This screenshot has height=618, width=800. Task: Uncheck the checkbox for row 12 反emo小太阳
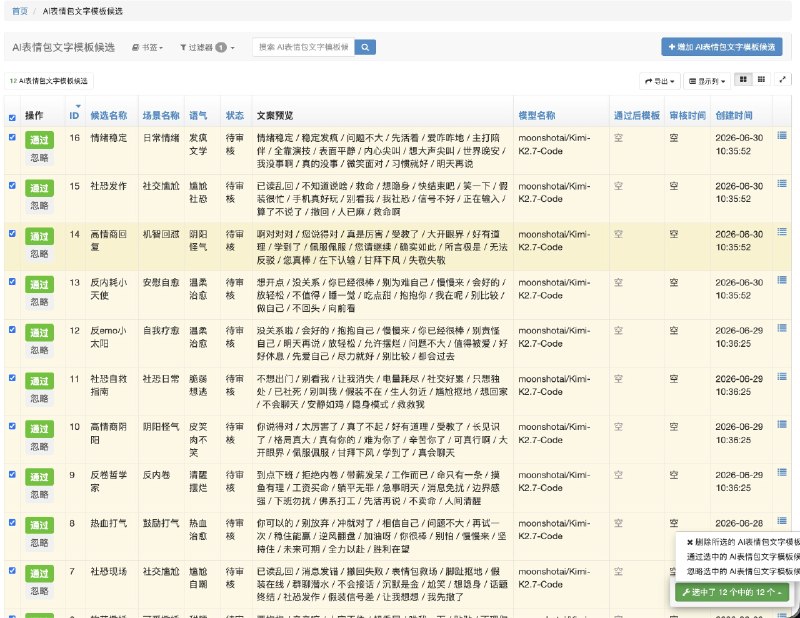(12, 330)
